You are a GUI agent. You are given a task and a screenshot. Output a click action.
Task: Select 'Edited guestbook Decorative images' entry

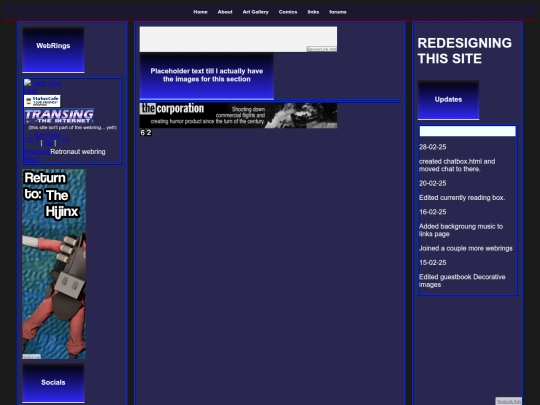click(x=462, y=281)
